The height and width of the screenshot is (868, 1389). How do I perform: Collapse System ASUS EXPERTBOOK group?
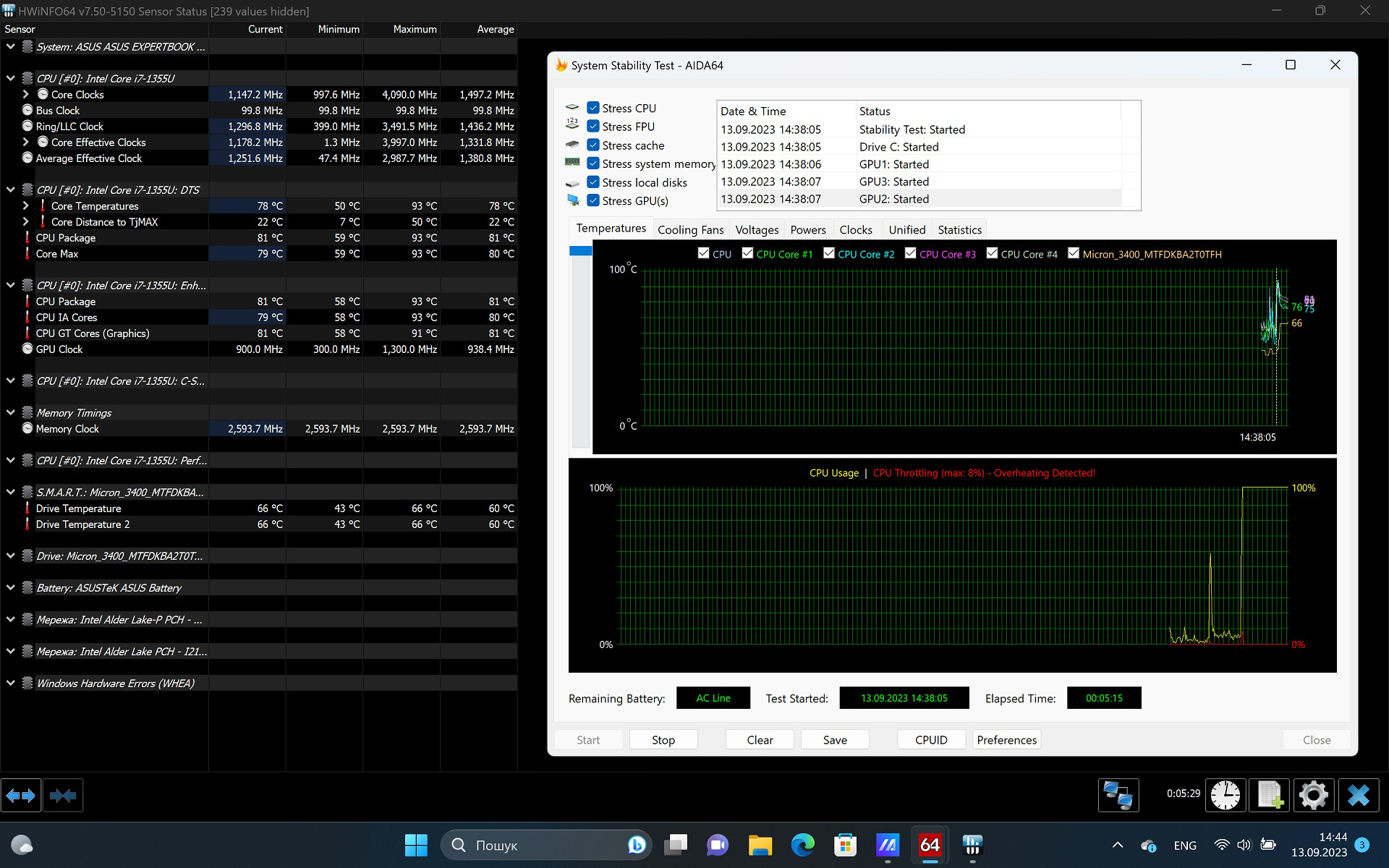pos(10,46)
